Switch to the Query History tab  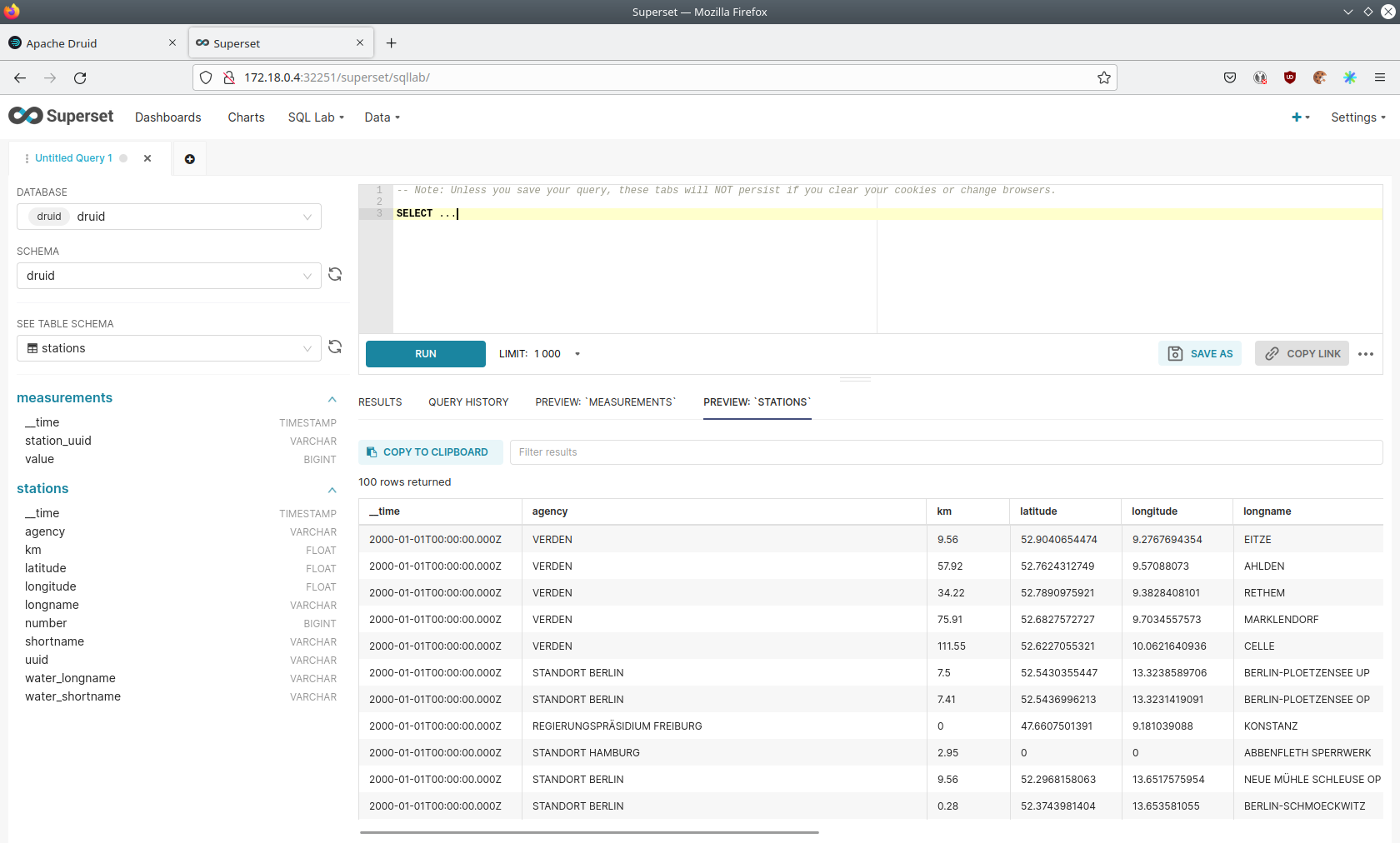coord(468,402)
